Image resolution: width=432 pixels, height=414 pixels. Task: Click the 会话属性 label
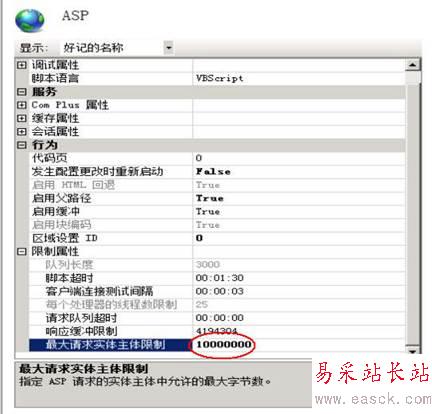tap(55, 132)
